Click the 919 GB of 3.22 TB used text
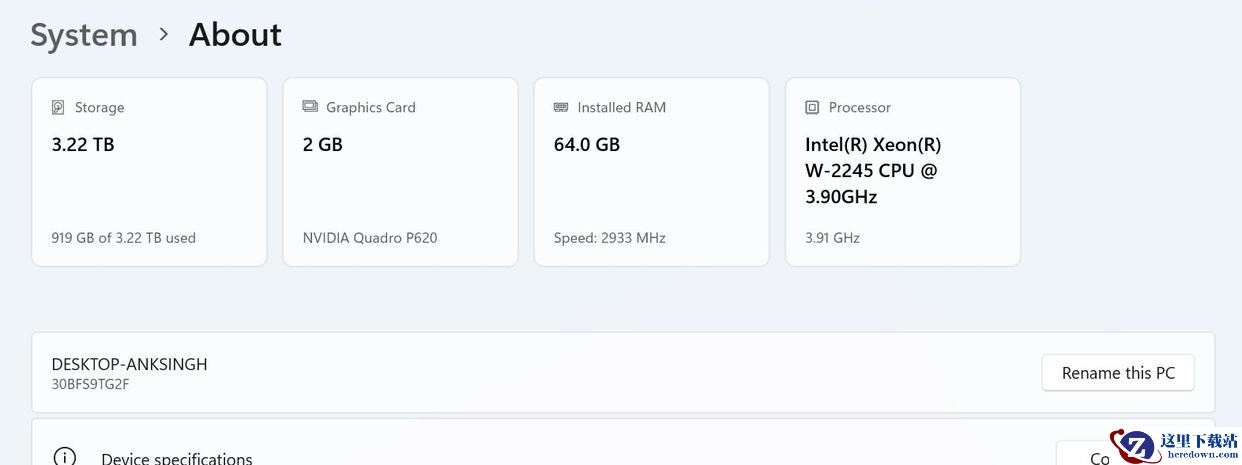Image resolution: width=1242 pixels, height=465 pixels. point(123,238)
